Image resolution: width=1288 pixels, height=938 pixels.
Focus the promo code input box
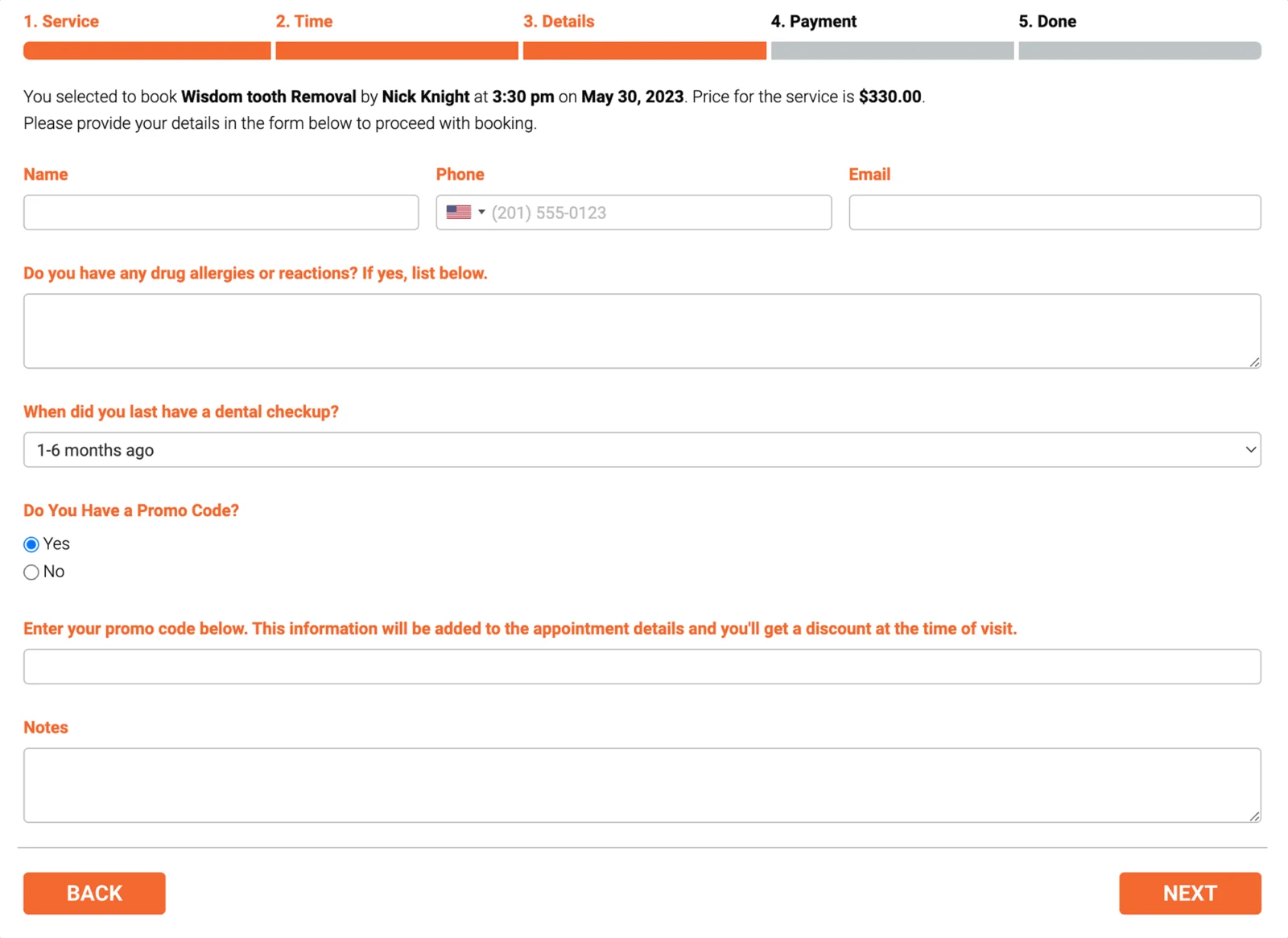click(642, 667)
